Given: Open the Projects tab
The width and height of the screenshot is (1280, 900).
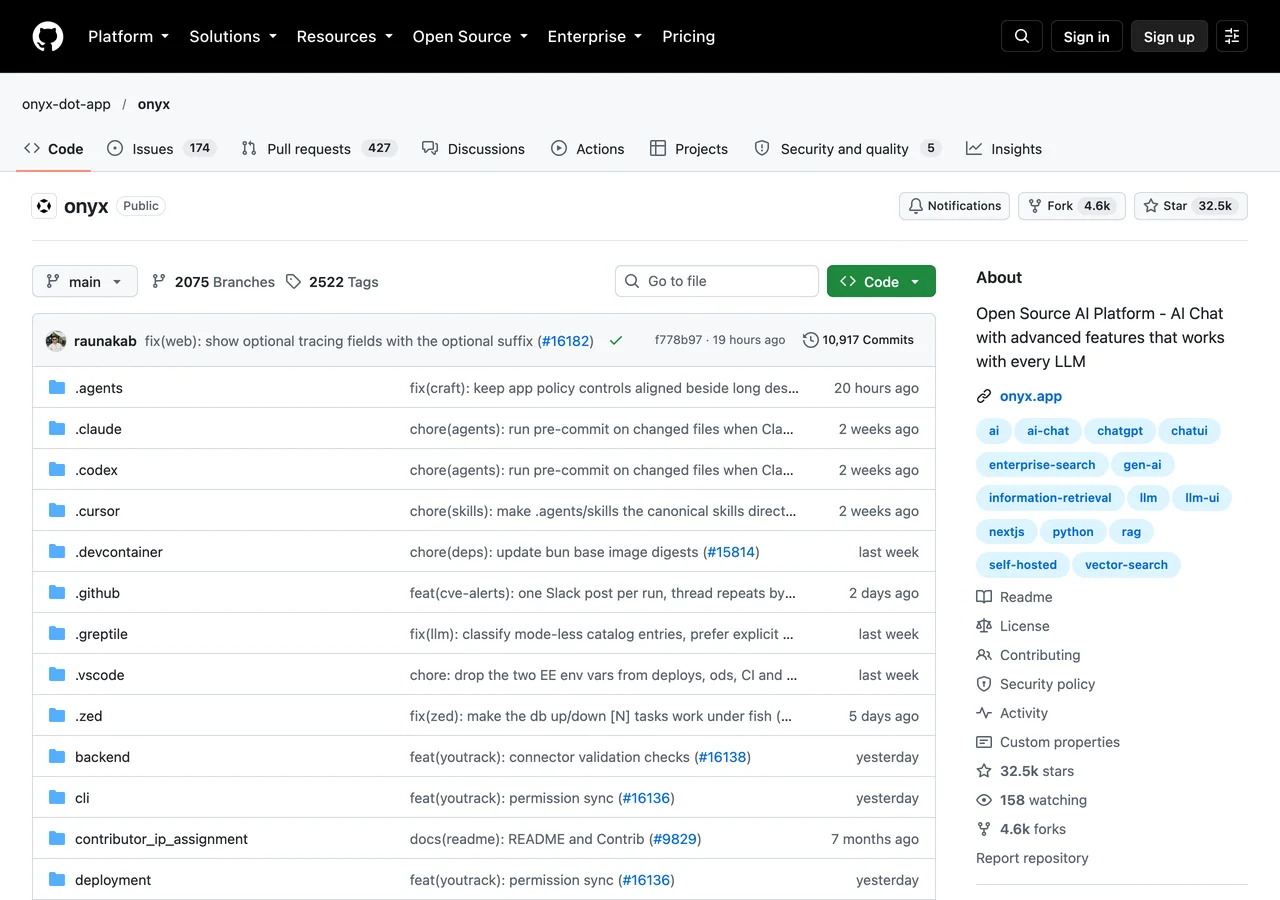Looking at the screenshot, I should point(689,148).
